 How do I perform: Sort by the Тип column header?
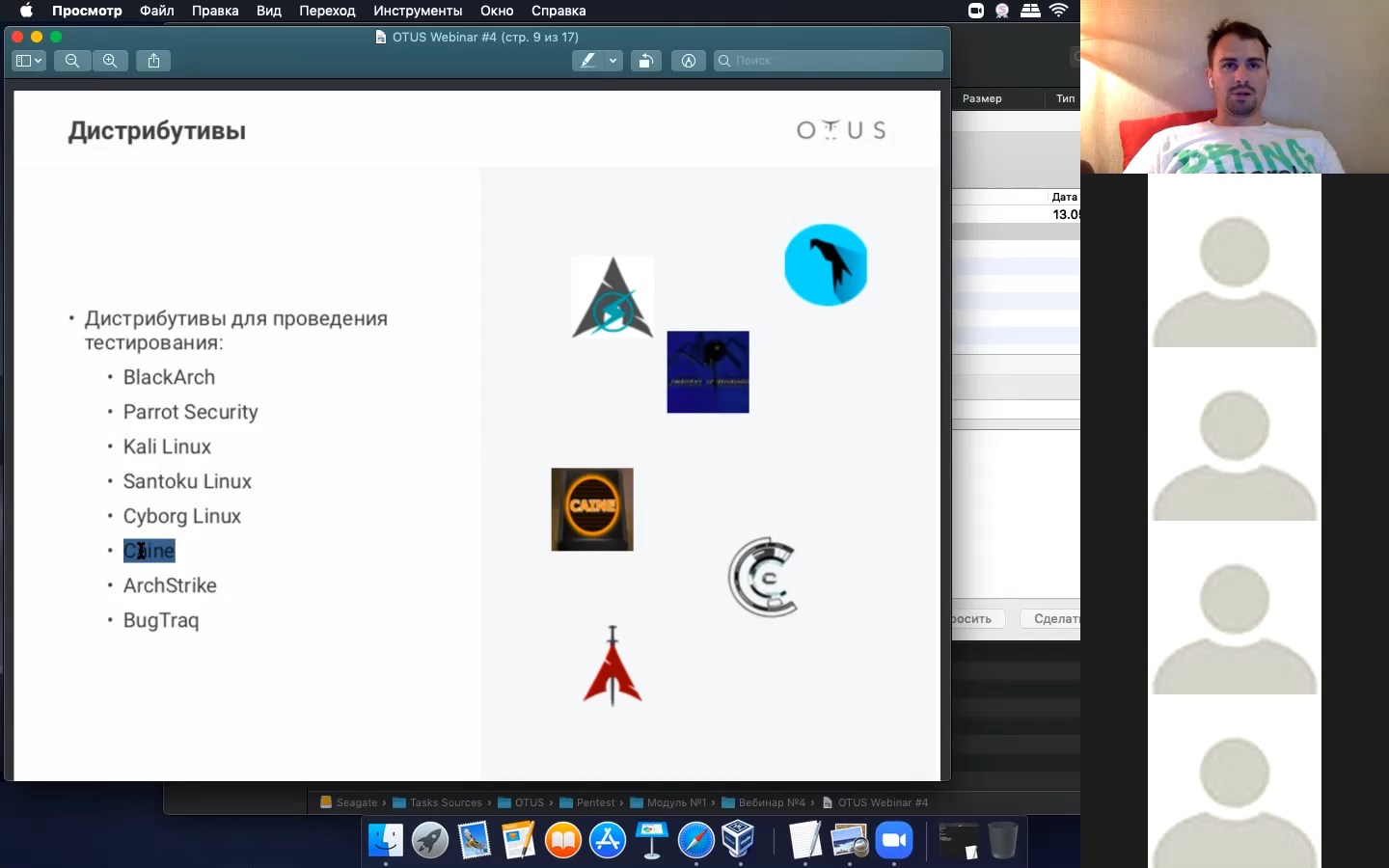(x=1065, y=98)
